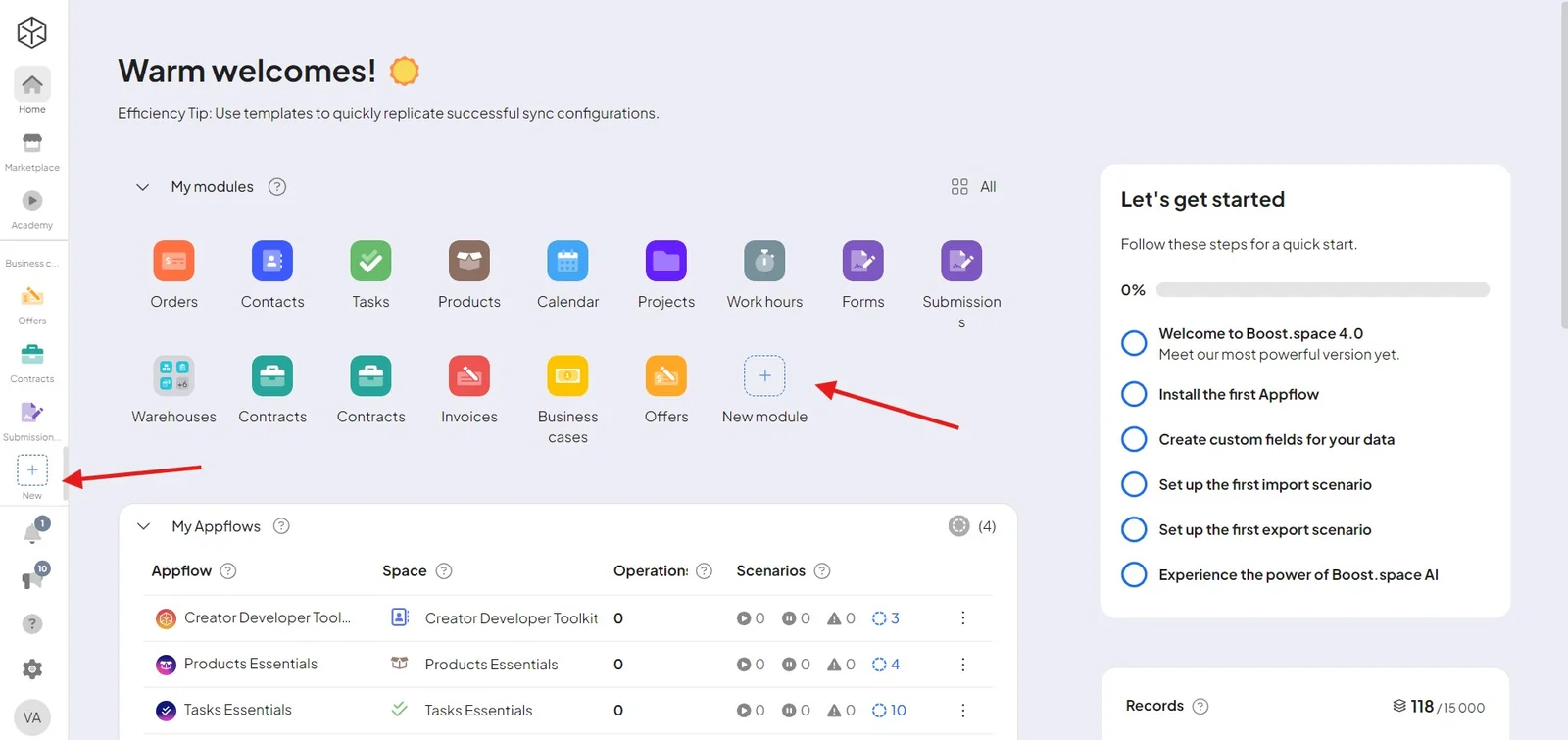Viewport: 1568px width, 740px height.
Task: Open Records help icon
Action: 1200,706
